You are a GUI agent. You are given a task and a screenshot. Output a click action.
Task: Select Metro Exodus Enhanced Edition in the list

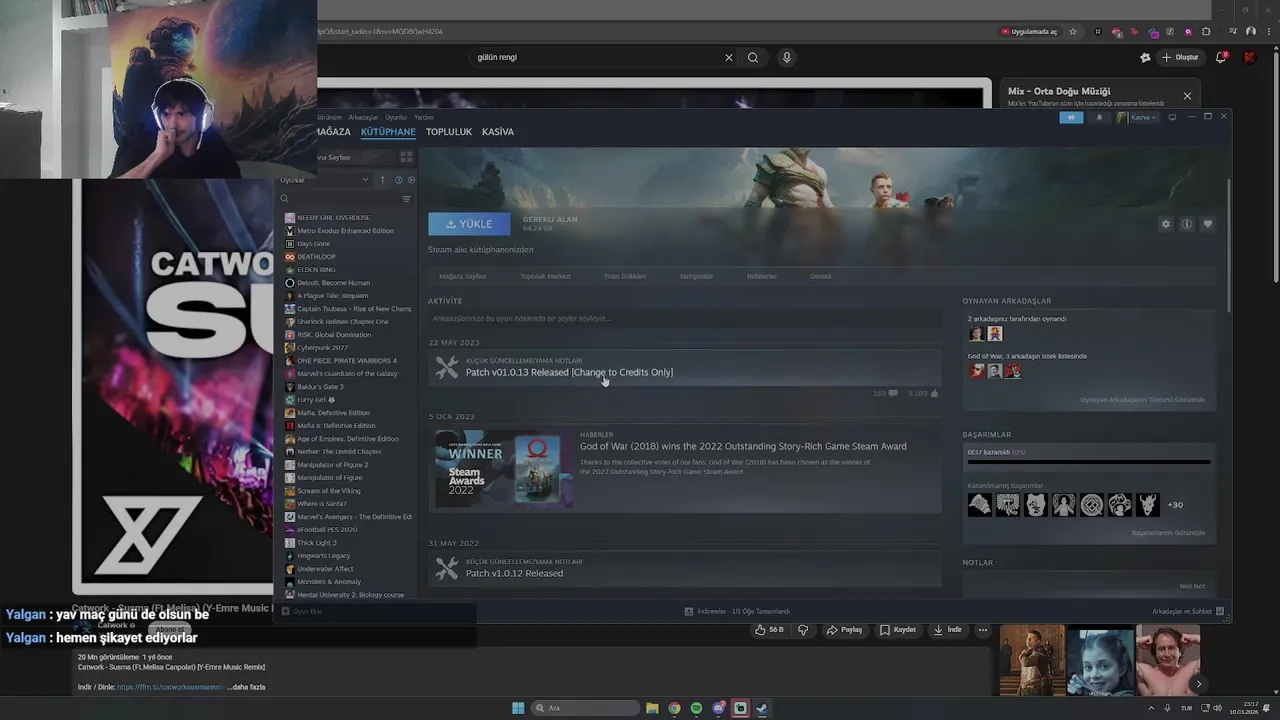tap(346, 231)
